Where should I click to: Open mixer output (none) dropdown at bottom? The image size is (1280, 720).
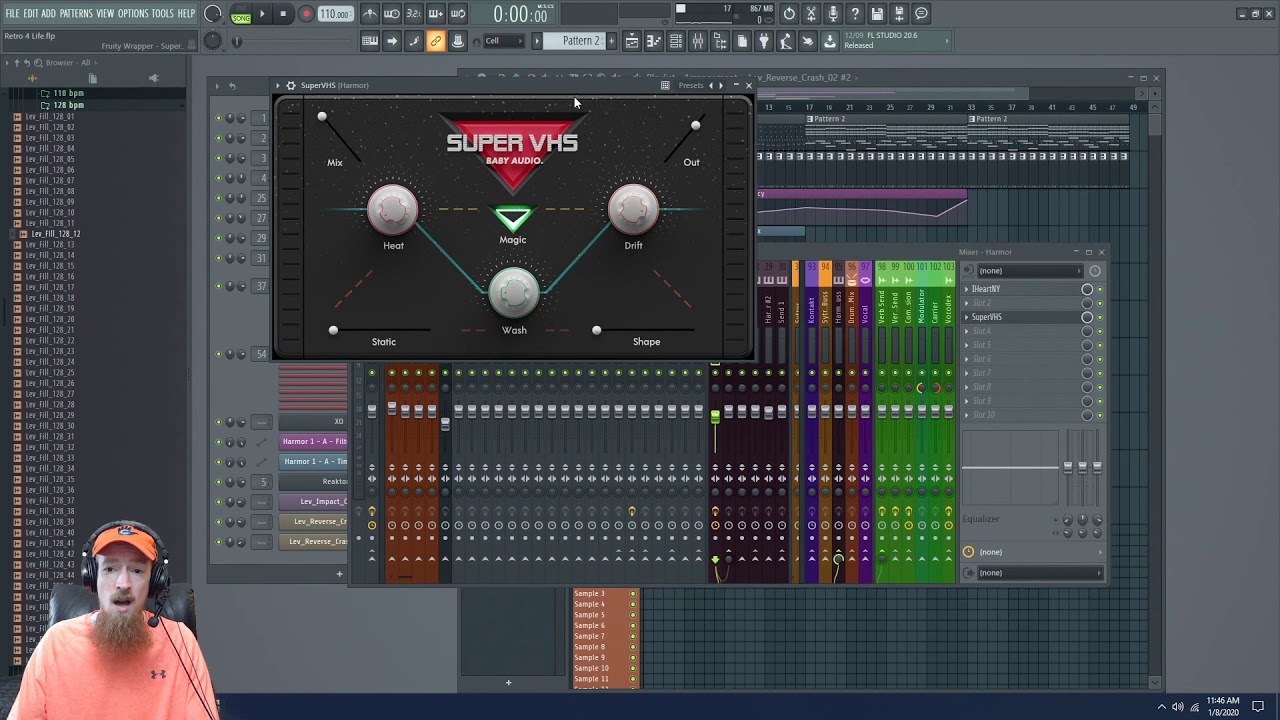pyautogui.click(x=1038, y=573)
